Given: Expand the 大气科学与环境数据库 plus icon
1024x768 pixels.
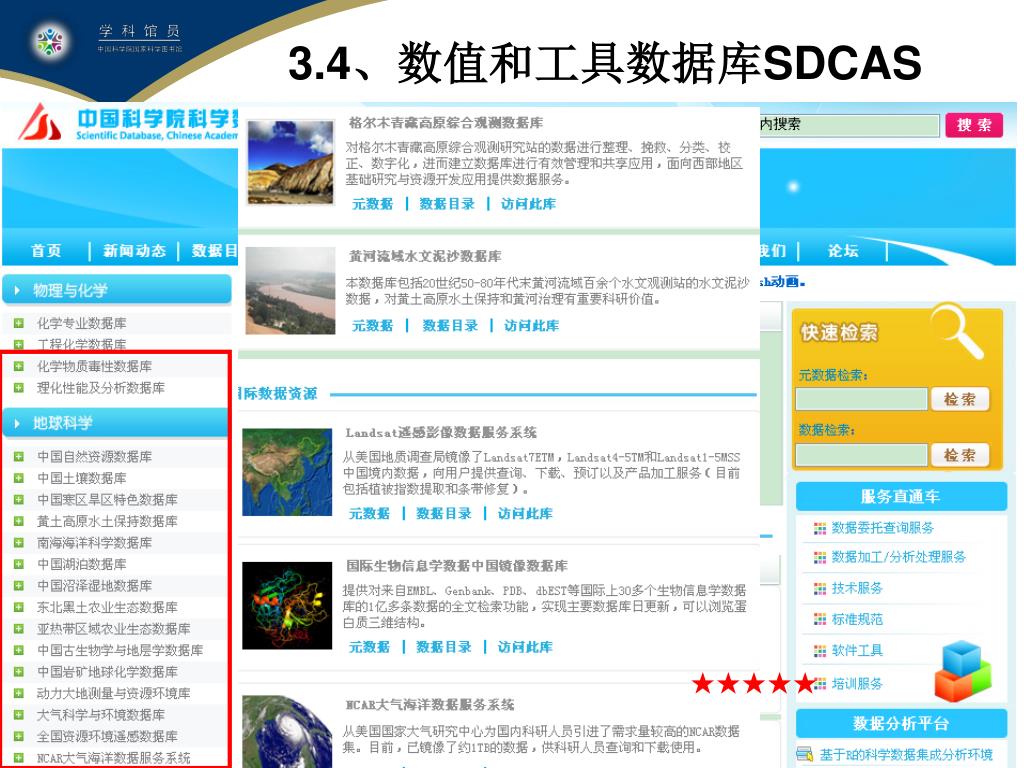Looking at the screenshot, I should [18, 714].
